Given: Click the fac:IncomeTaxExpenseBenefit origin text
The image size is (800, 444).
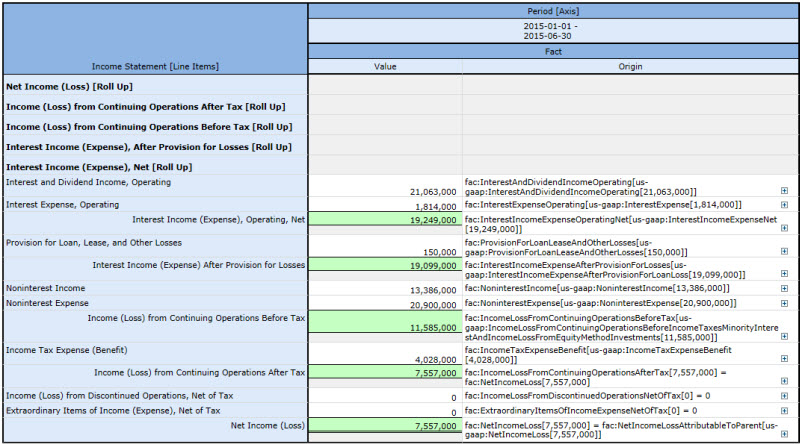Looking at the screenshot, I should pos(598,355).
